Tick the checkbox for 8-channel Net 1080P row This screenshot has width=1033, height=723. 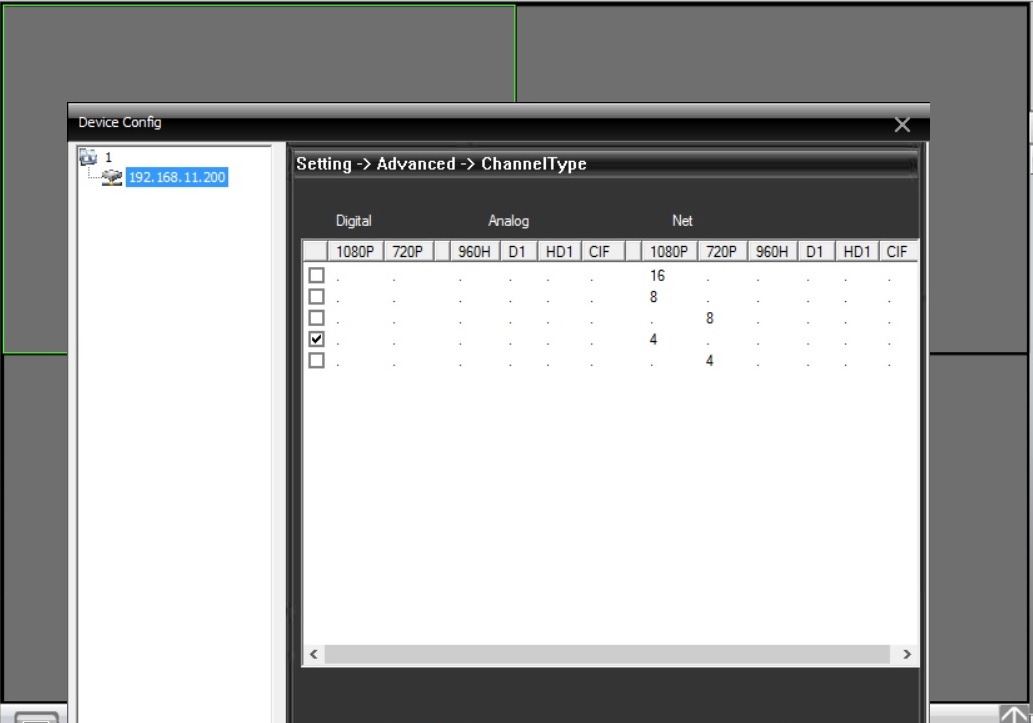pos(317,297)
